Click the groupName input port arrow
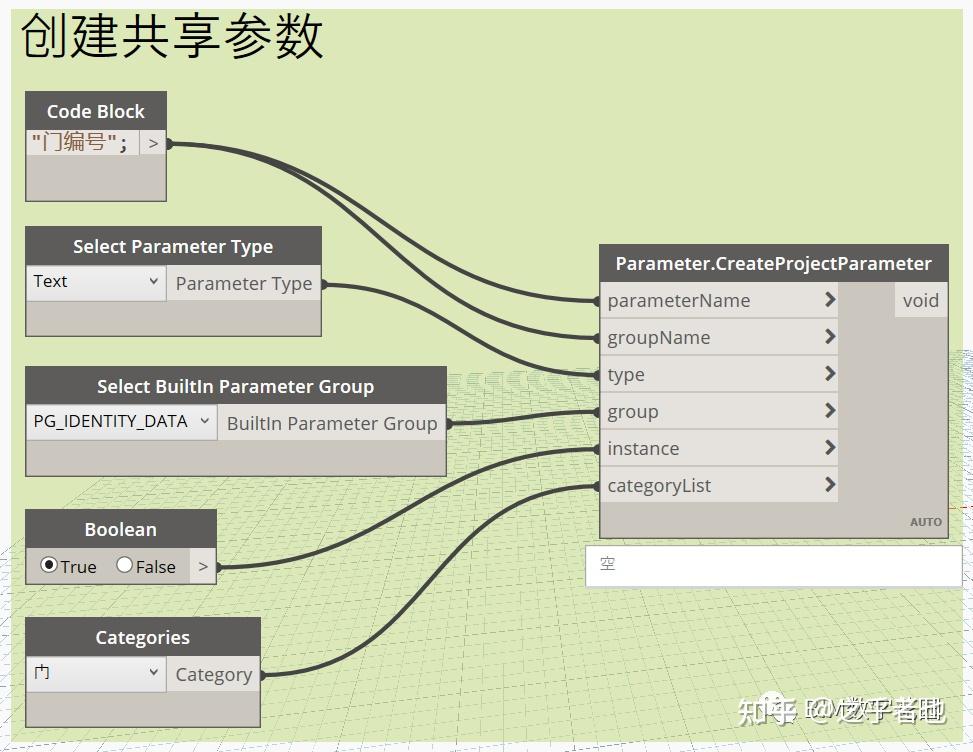Image resolution: width=973 pixels, height=752 pixels. (829, 337)
